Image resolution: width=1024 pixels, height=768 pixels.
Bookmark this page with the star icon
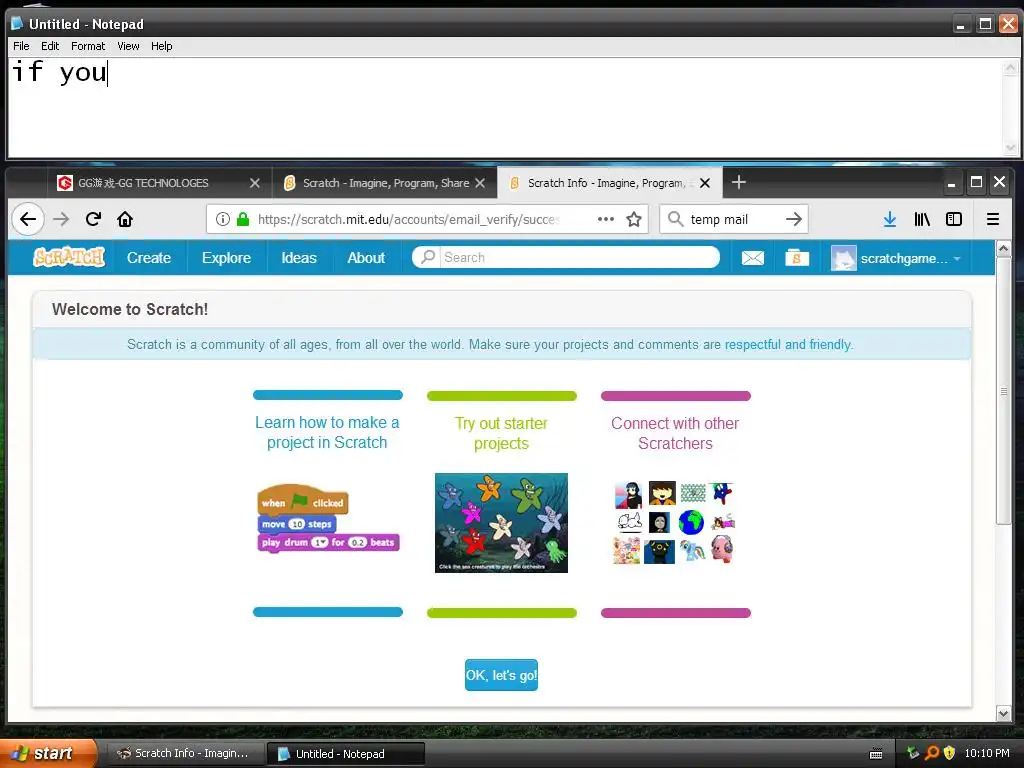pos(633,219)
